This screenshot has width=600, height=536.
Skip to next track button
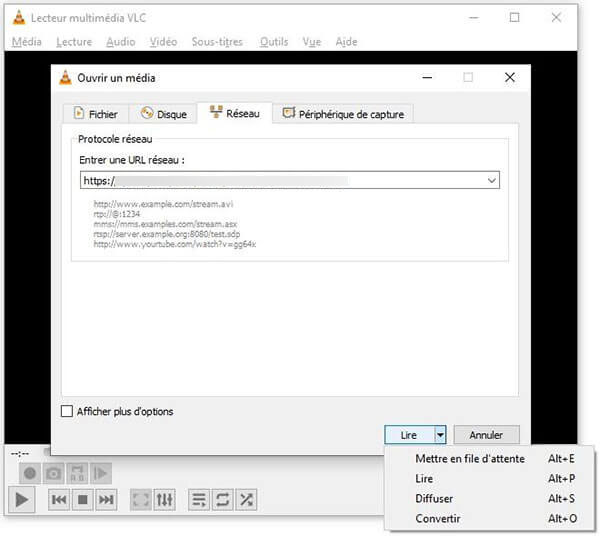click(x=106, y=499)
